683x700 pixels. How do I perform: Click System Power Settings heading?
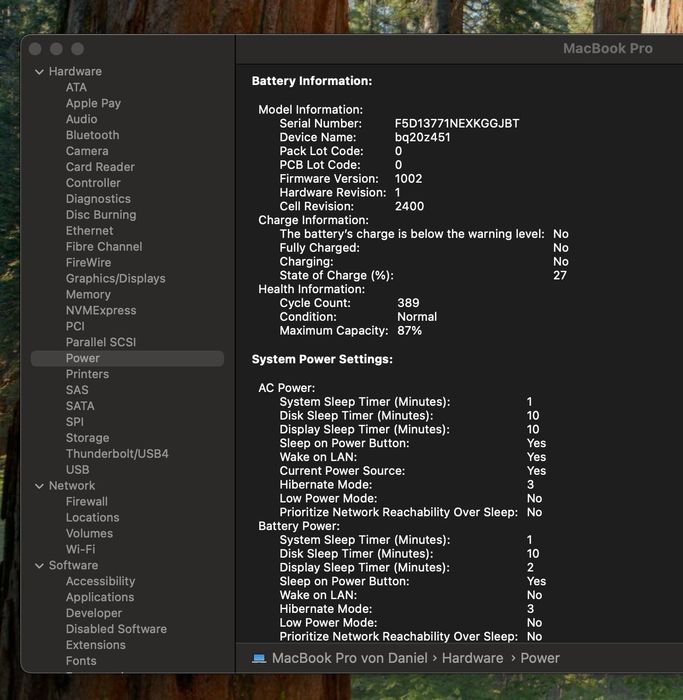pyautogui.click(x=322, y=360)
